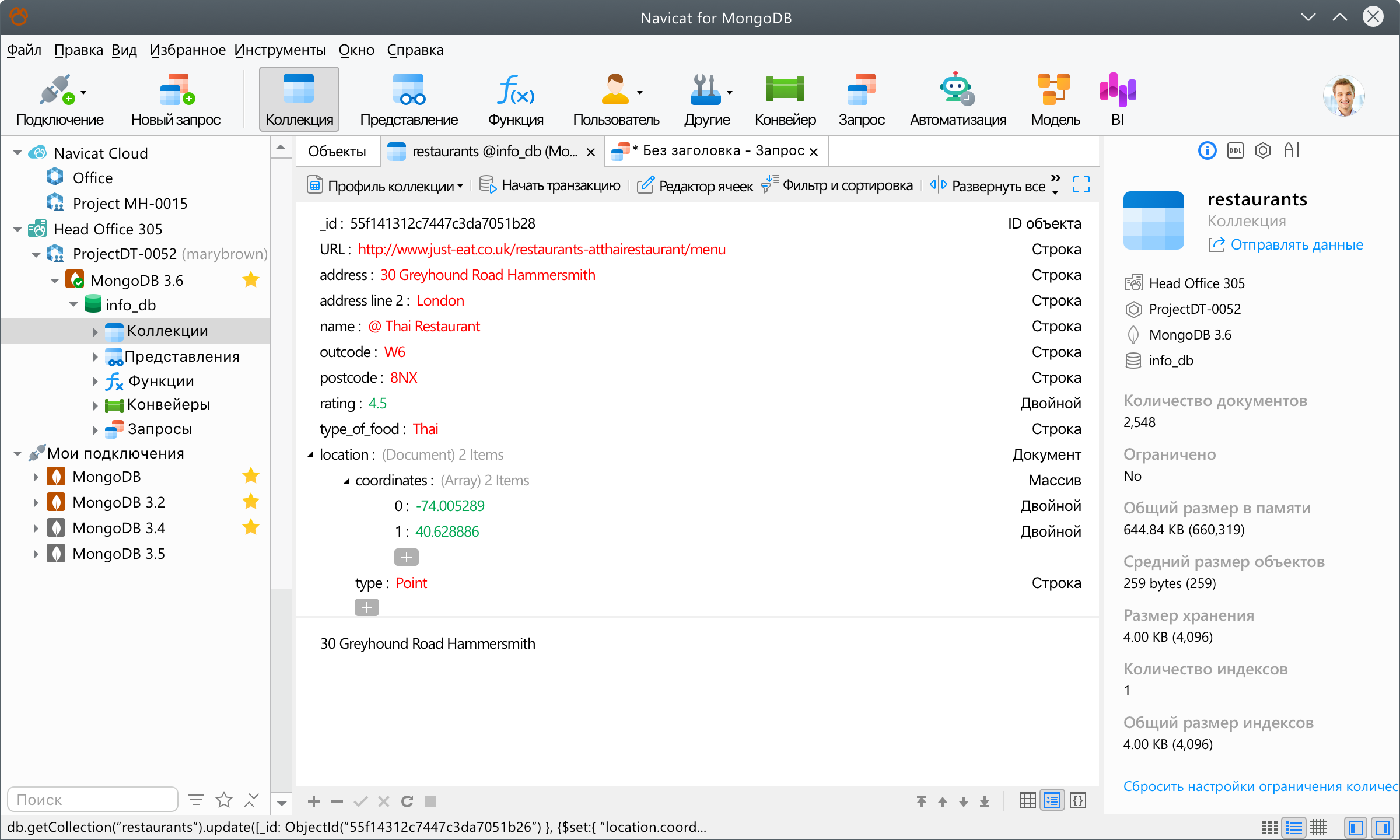Open the Редактор ячеек button
The image size is (1400, 840).
pos(695,185)
